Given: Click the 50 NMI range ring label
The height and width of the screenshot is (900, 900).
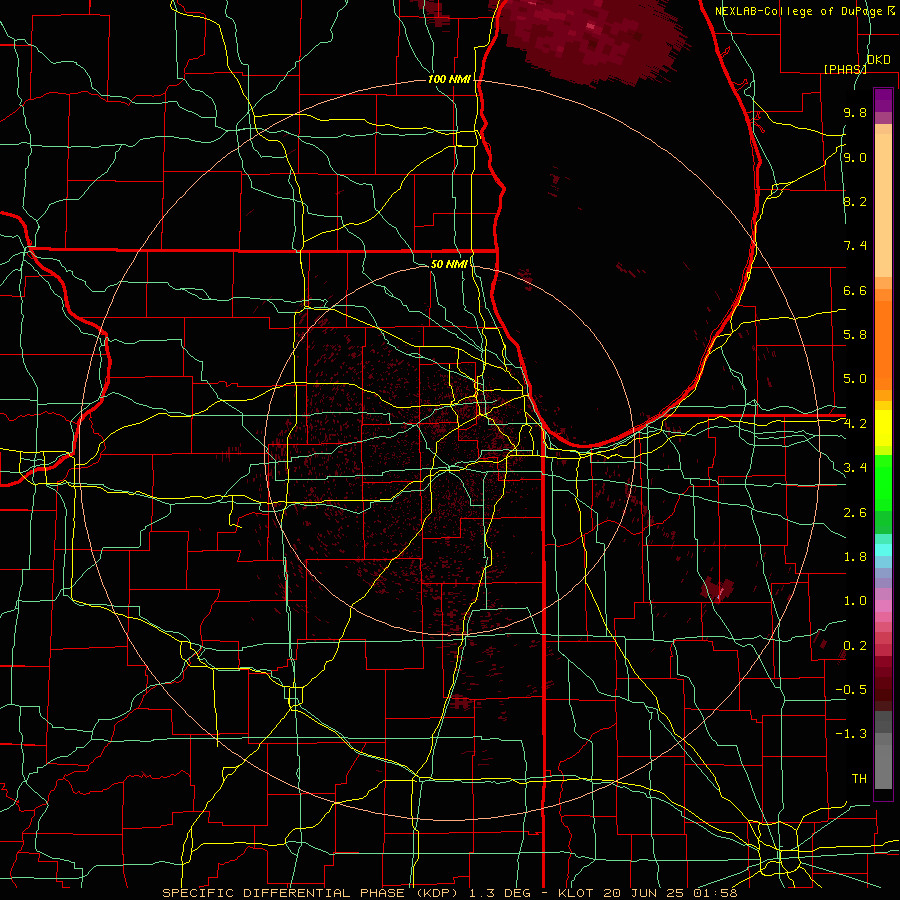Looking at the screenshot, I should tap(449, 264).
